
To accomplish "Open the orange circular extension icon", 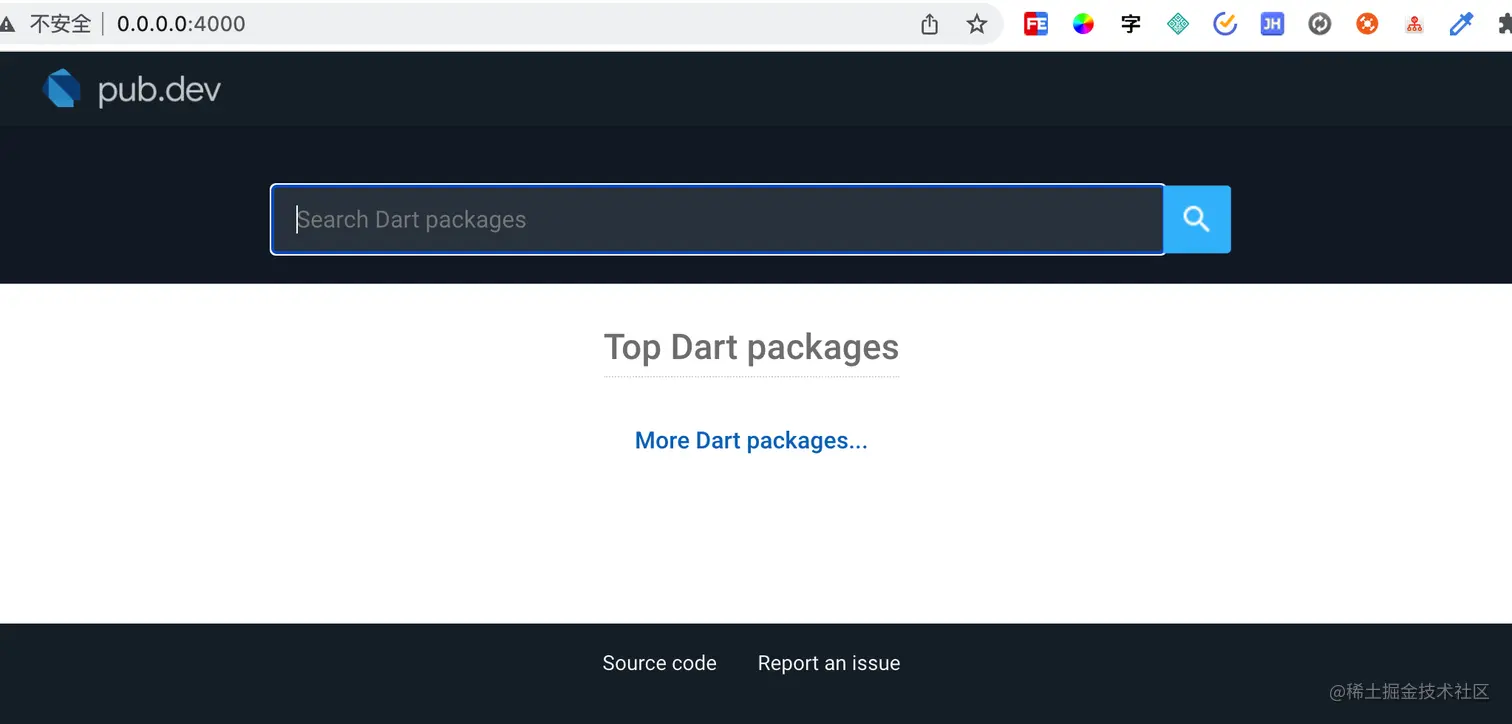I will click(x=1367, y=24).
